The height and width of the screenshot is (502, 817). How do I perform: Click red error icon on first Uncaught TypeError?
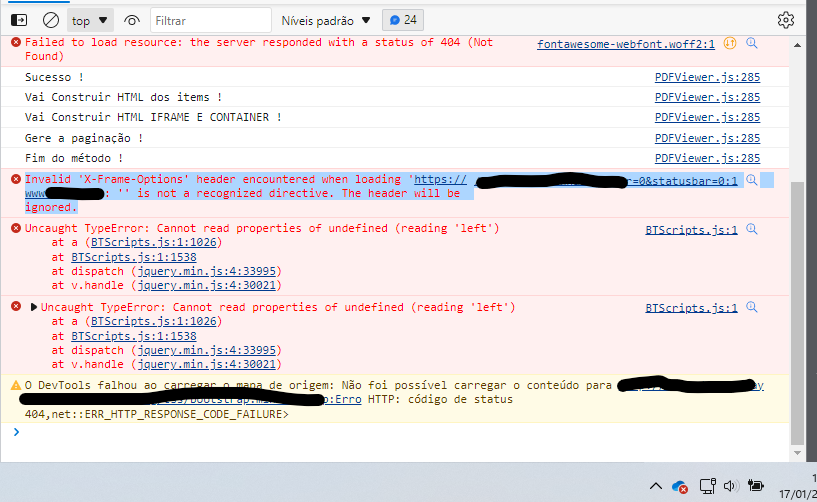pos(16,228)
